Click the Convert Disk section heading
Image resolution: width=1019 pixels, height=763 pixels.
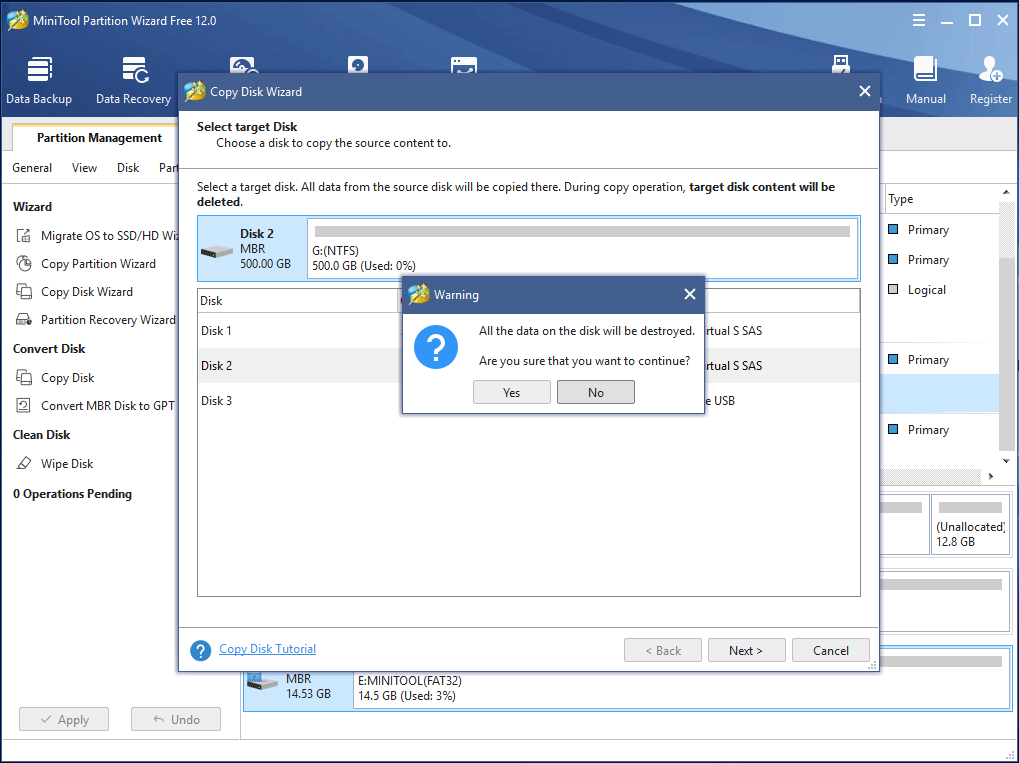pos(49,348)
